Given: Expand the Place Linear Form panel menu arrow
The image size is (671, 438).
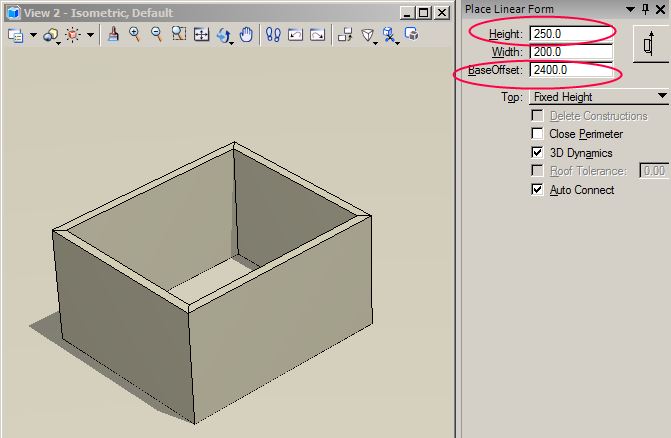Looking at the screenshot, I should [629, 10].
